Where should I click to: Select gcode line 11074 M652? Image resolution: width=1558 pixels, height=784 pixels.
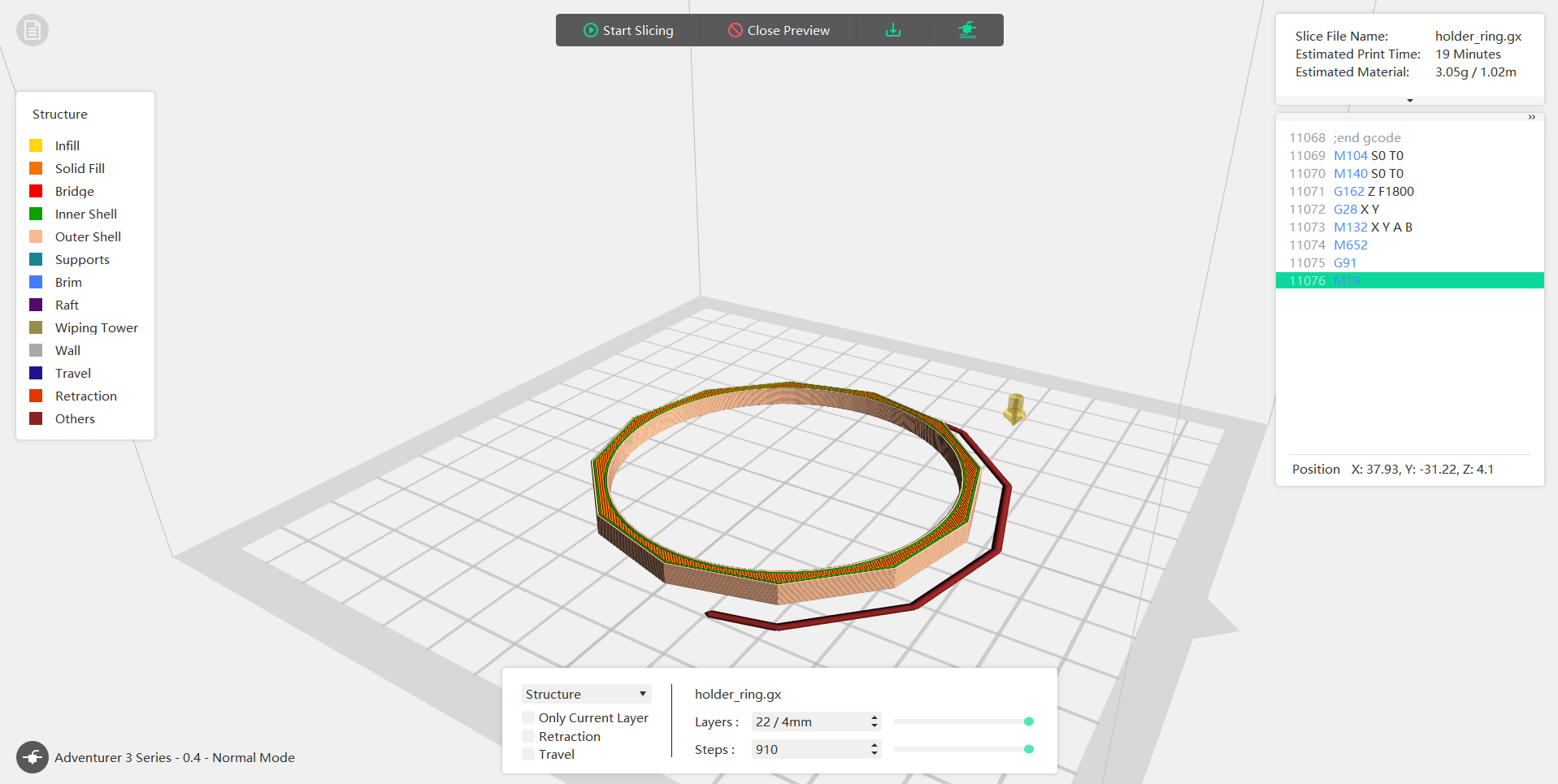[1410, 245]
